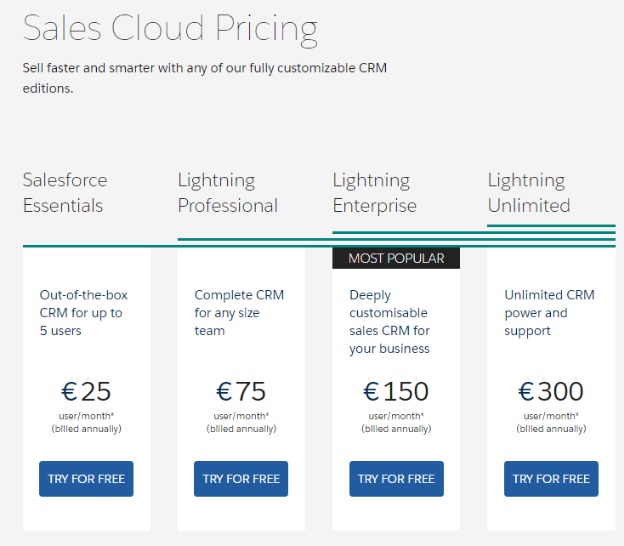The height and width of the screenshot is (546, 624).
Task: Click Try For Free under Lightning Professional
Action: tap(241, 479)
